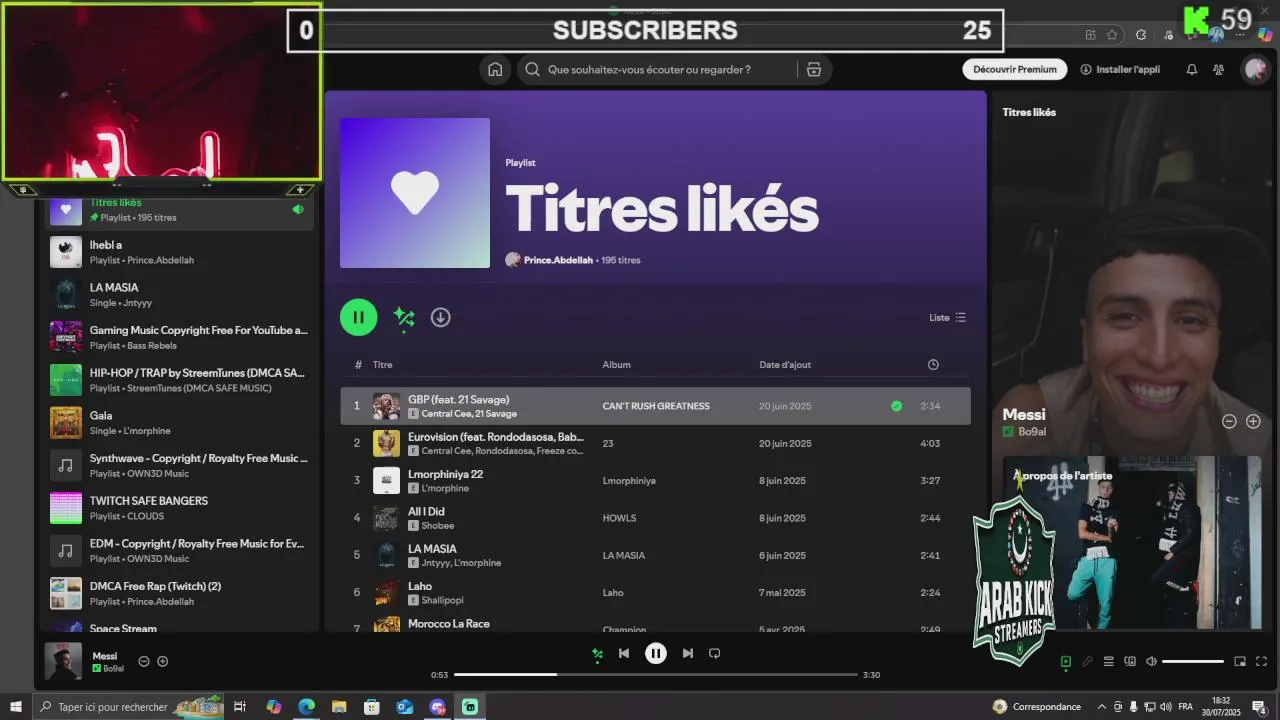Sort tracks by Date d'ajout header
The height and width of the screenshot is (720, 1280).
coord(785,365)
